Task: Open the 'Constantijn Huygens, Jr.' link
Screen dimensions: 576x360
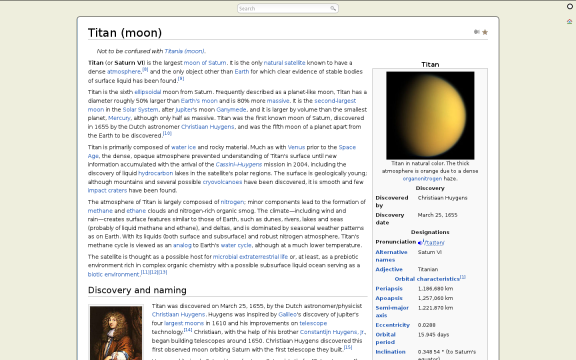Action: 332,332
